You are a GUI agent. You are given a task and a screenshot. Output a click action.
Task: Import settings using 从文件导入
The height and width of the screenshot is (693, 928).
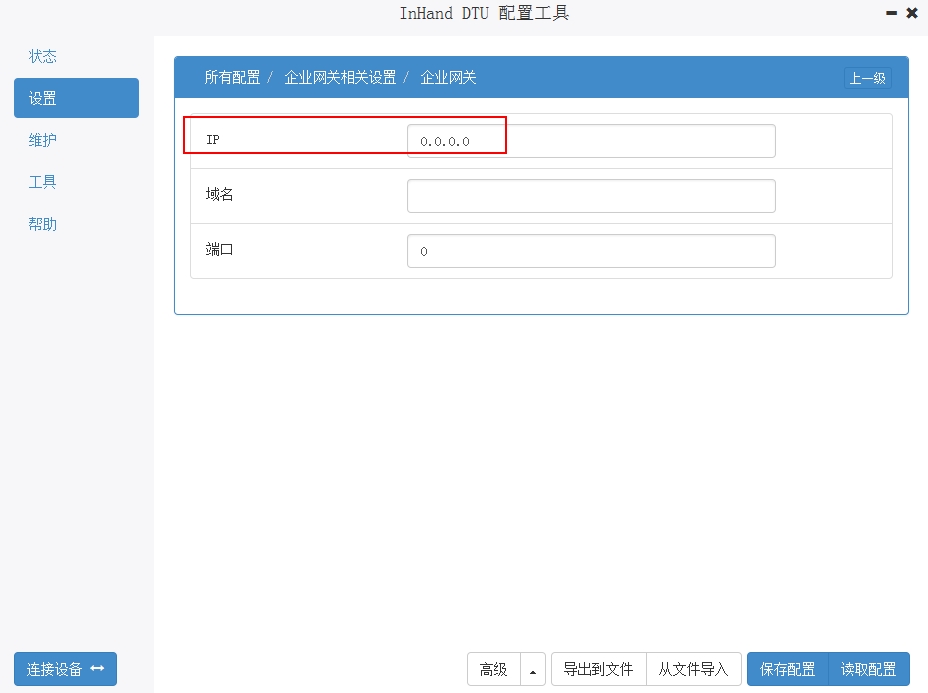693,669
